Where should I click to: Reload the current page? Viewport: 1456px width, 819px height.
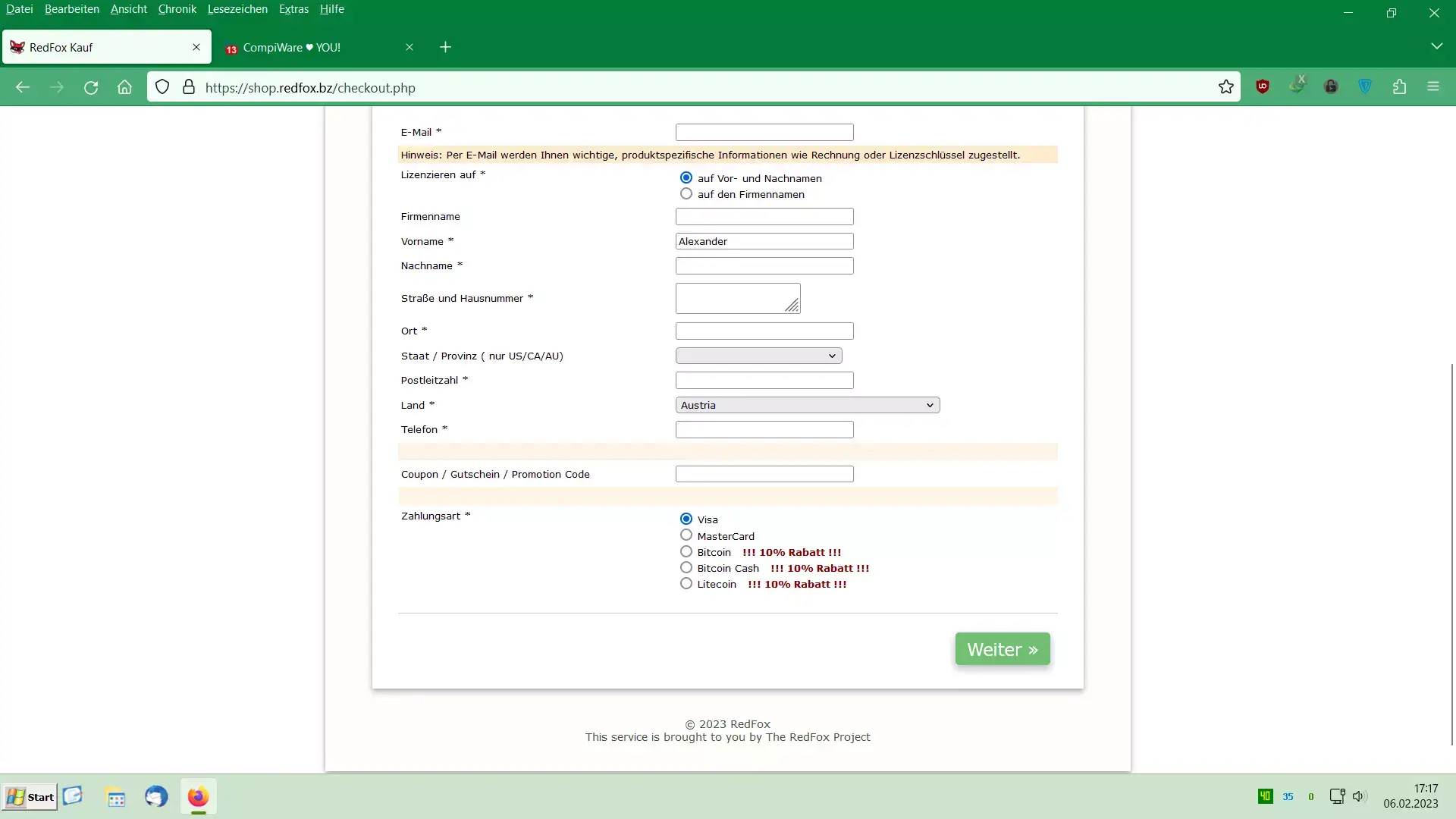point(91,87)
